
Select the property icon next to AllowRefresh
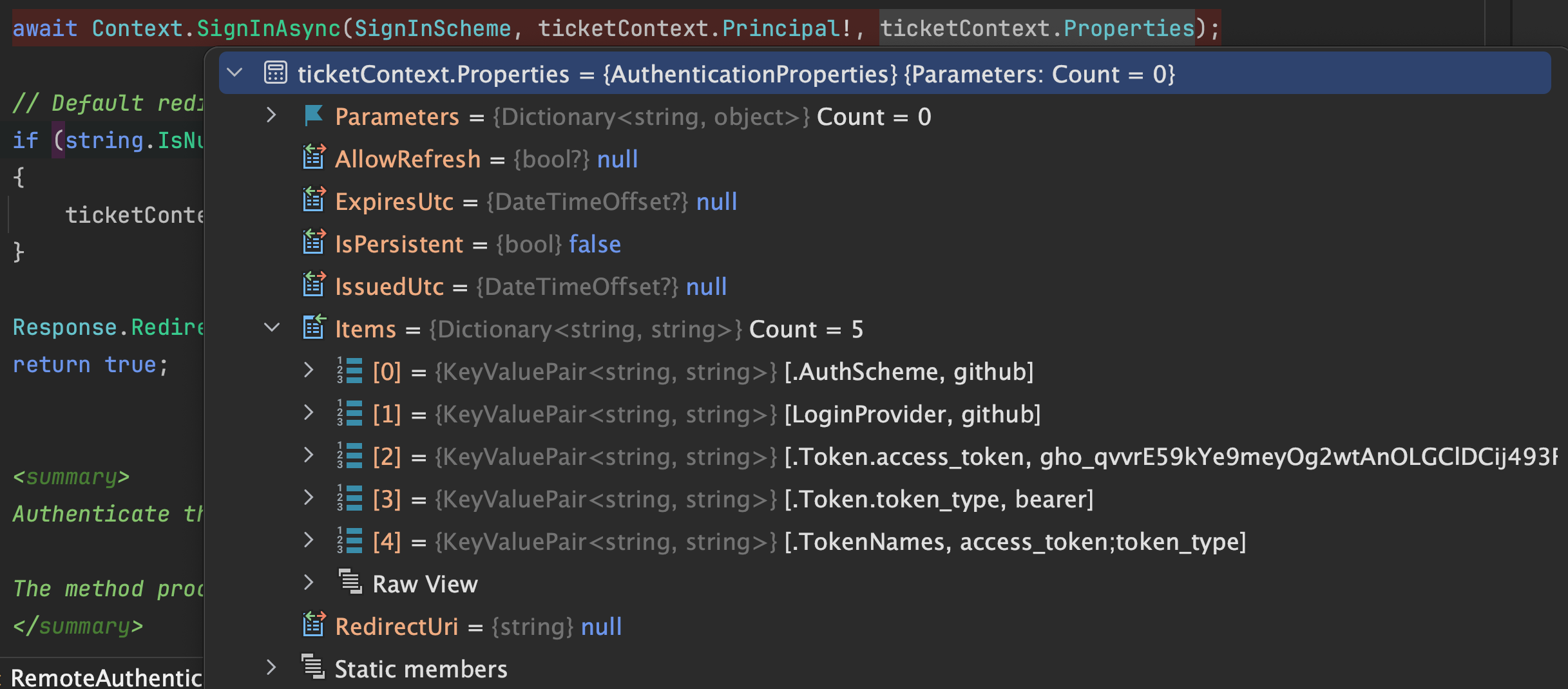tap(314, 158)
